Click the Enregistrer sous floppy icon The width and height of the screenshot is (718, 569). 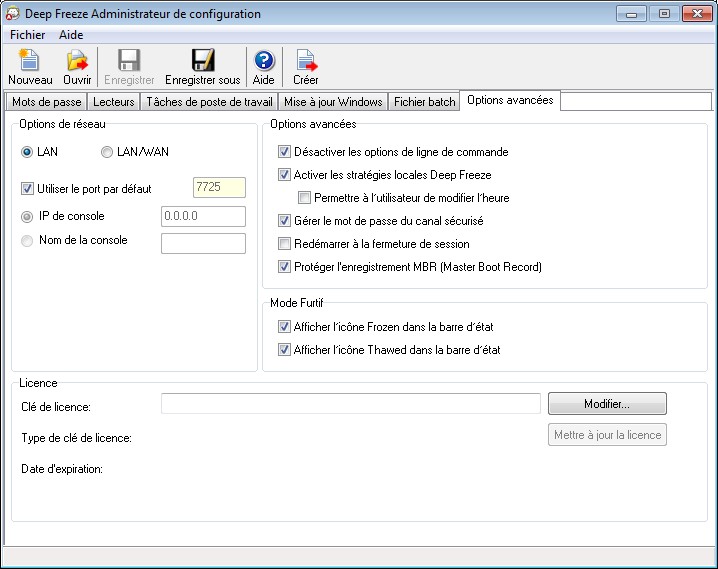[203, 61]
